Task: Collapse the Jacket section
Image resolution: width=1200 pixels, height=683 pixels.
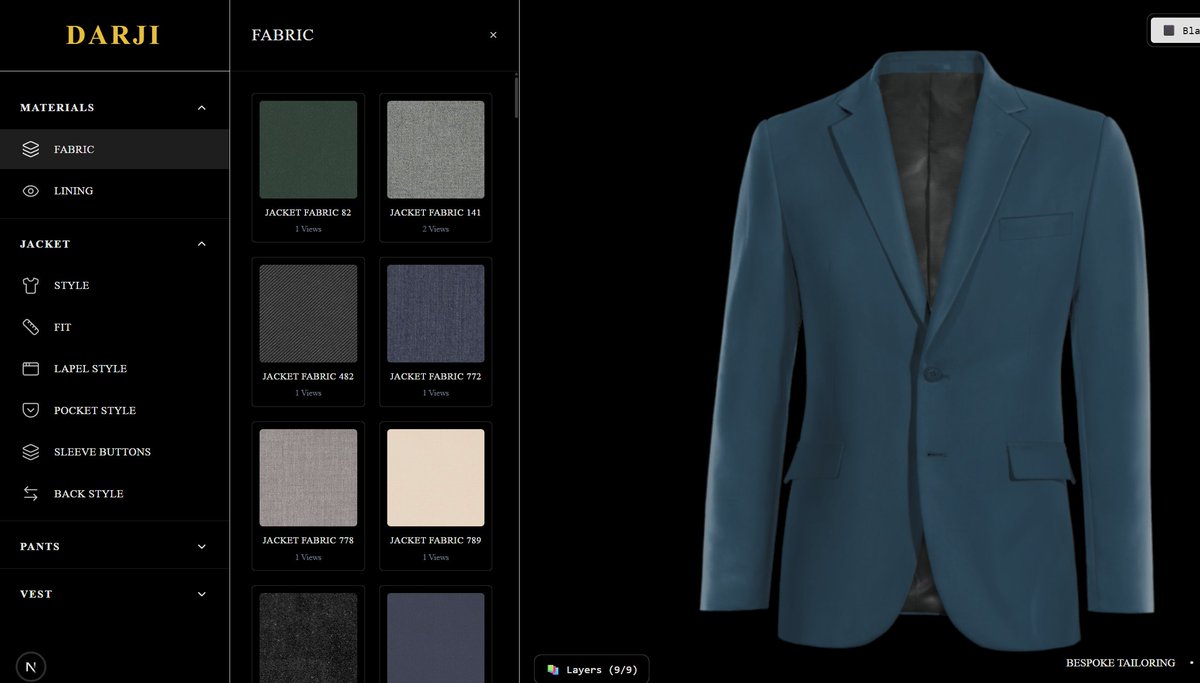Action: coord(201,244)
